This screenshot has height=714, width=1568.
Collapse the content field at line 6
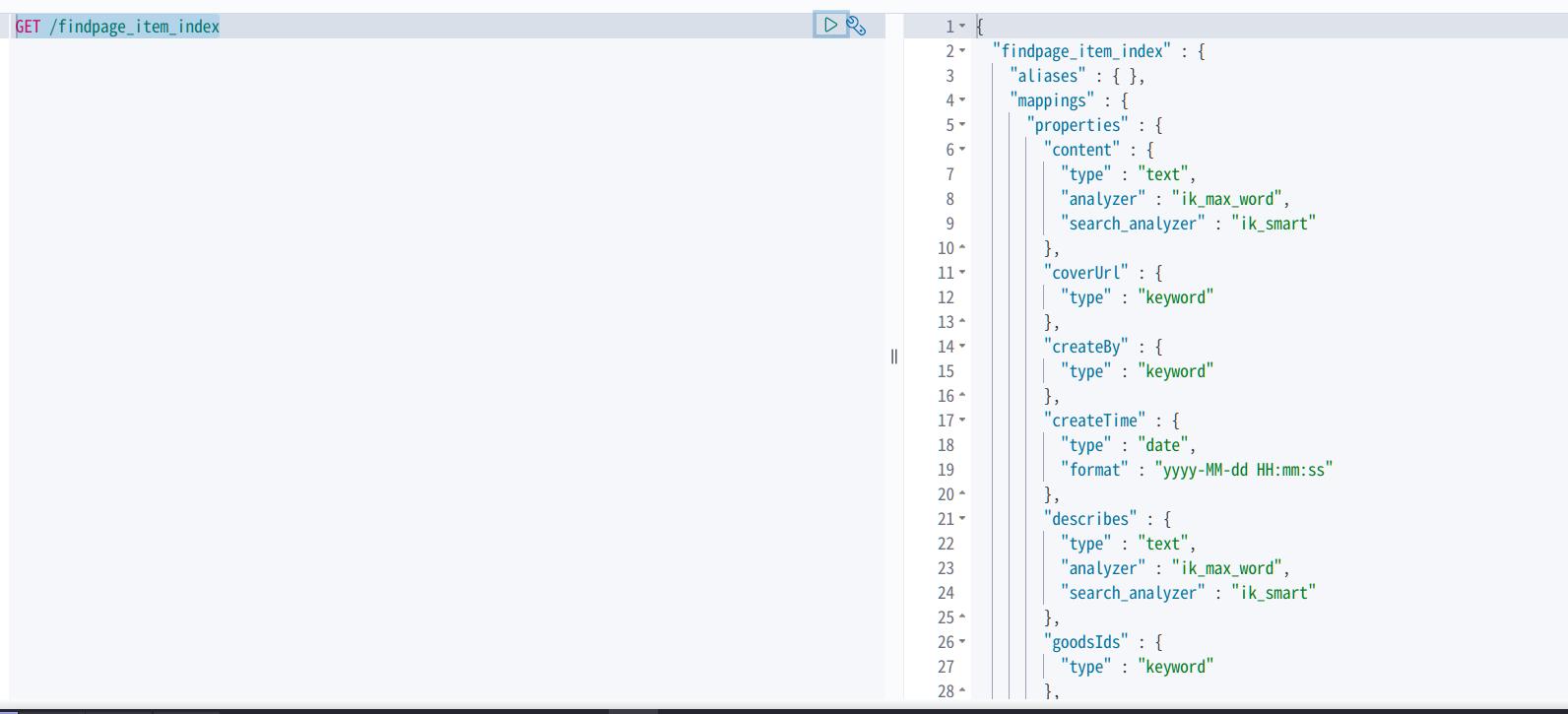coord(962,150)
